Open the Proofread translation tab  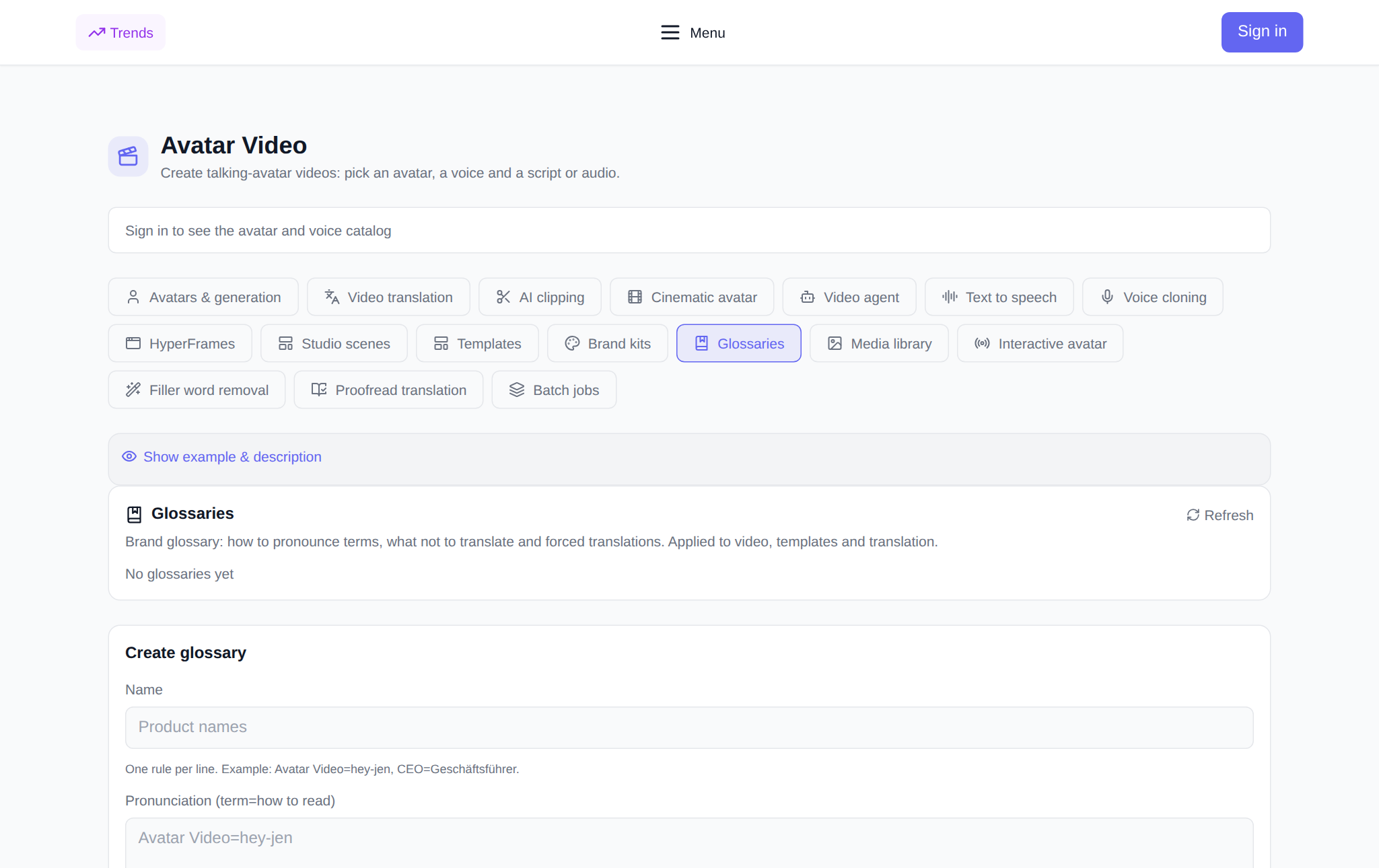click(388, 390)
